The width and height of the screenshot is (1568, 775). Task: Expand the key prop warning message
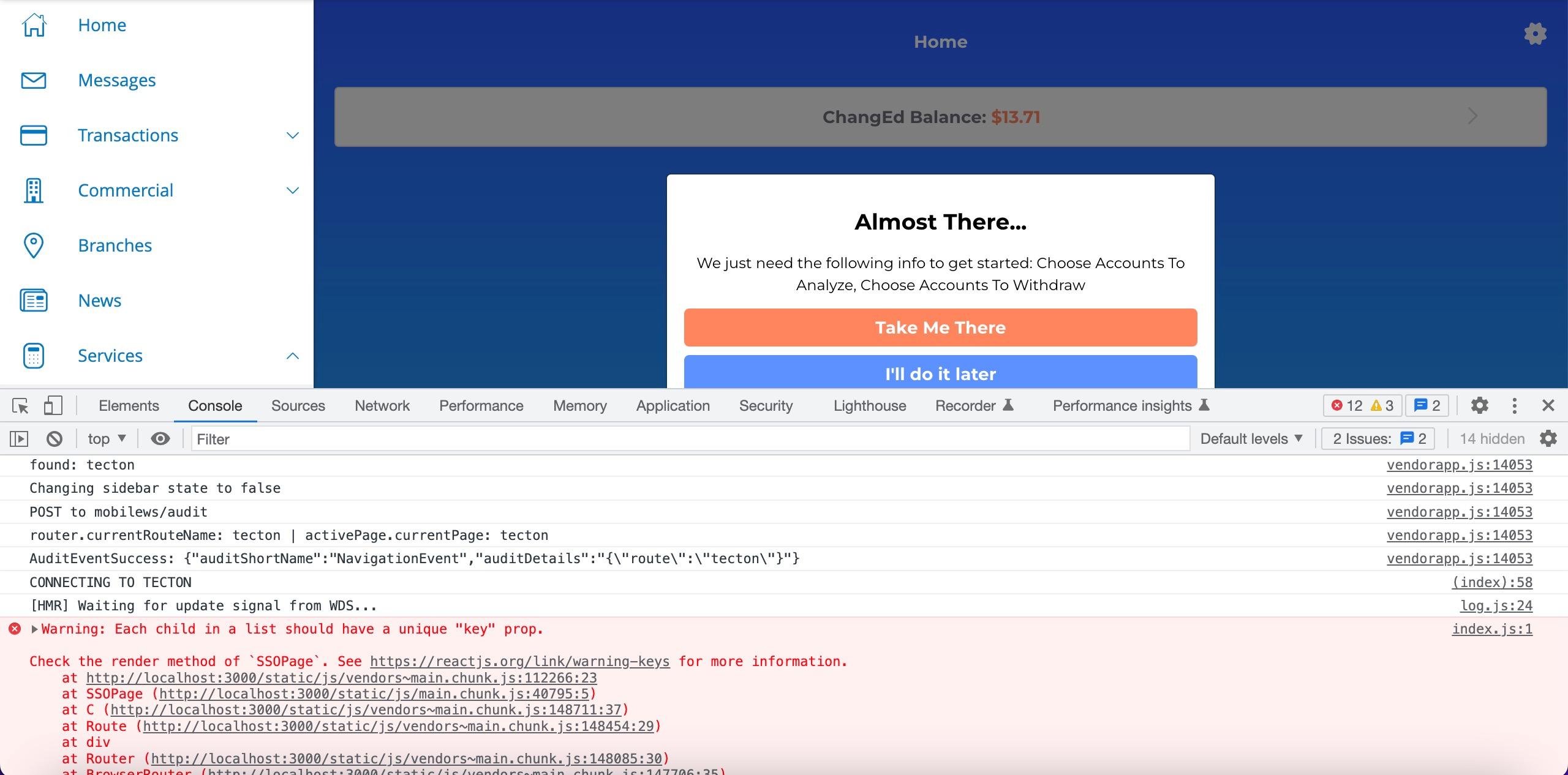pyautogui.click(x=34, y=629)
